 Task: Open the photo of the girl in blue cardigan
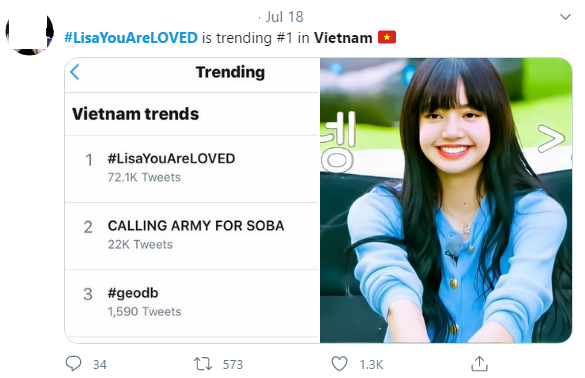(446, 200)
